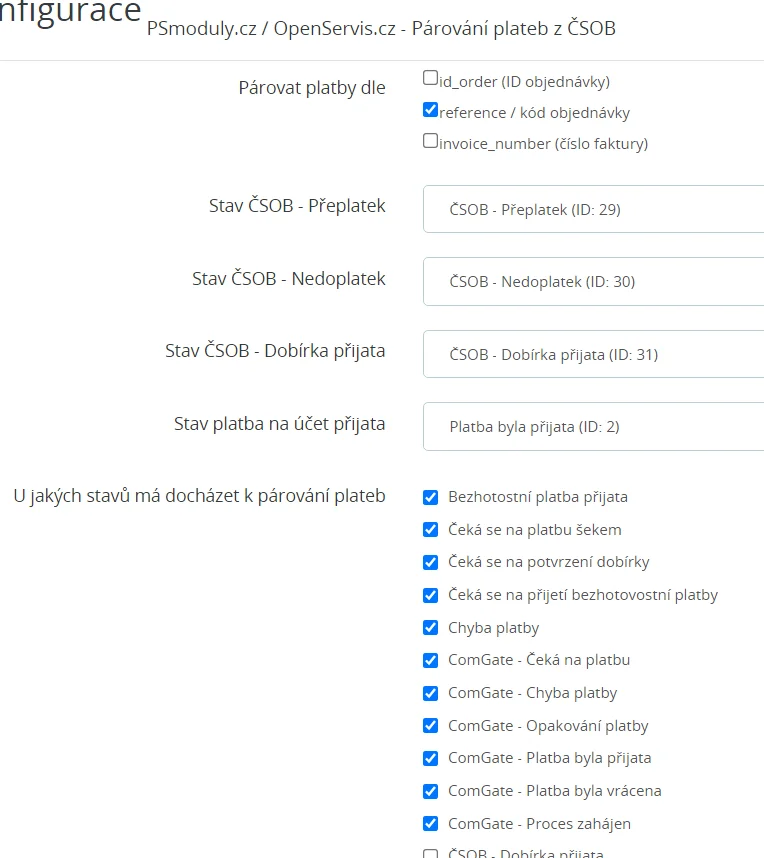Uncheck ComGate - Chyba platby
This screenshot has width=764, height=858.
(x=431, y=693)
